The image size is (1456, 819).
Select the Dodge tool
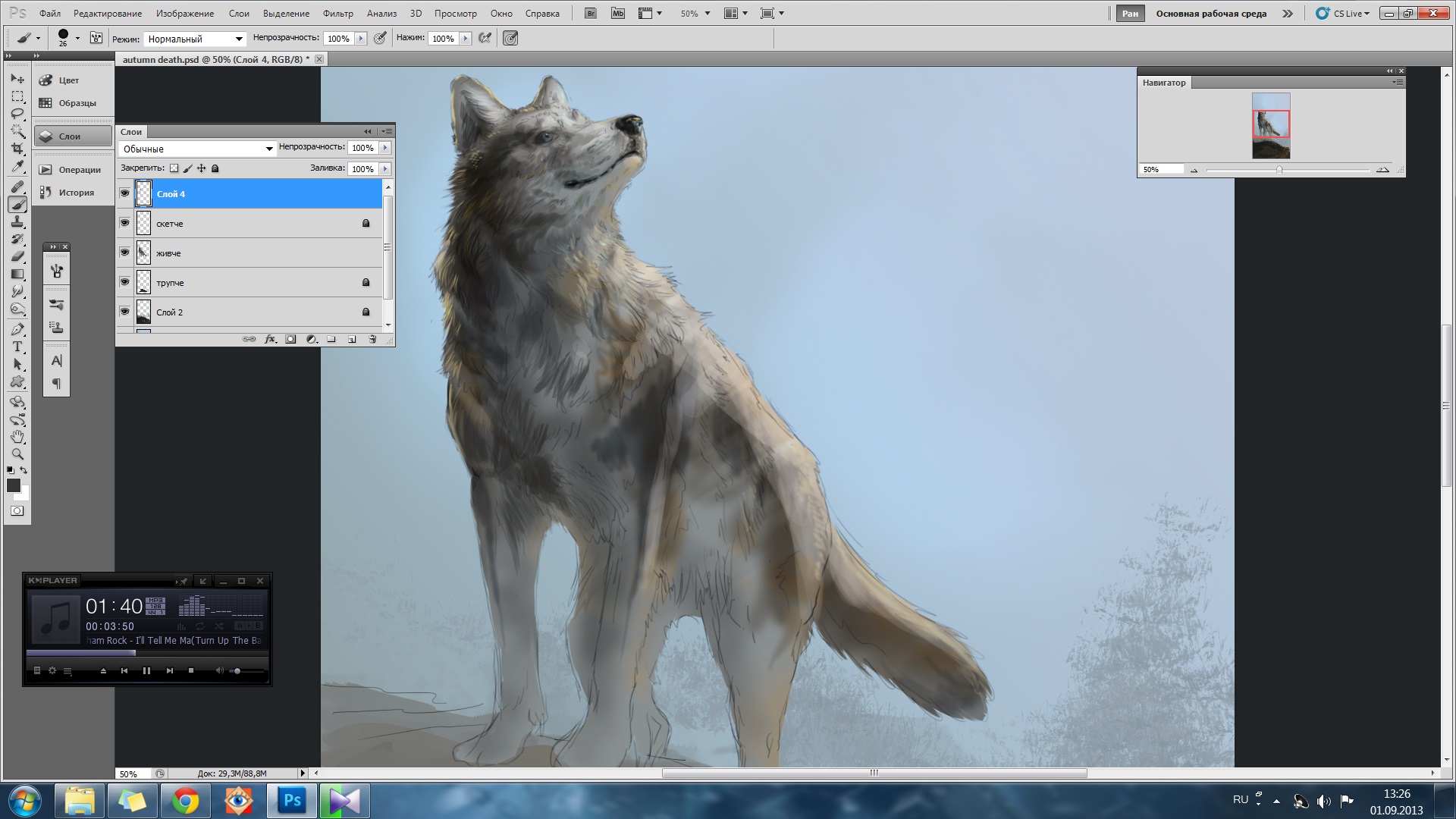[17, 309]
